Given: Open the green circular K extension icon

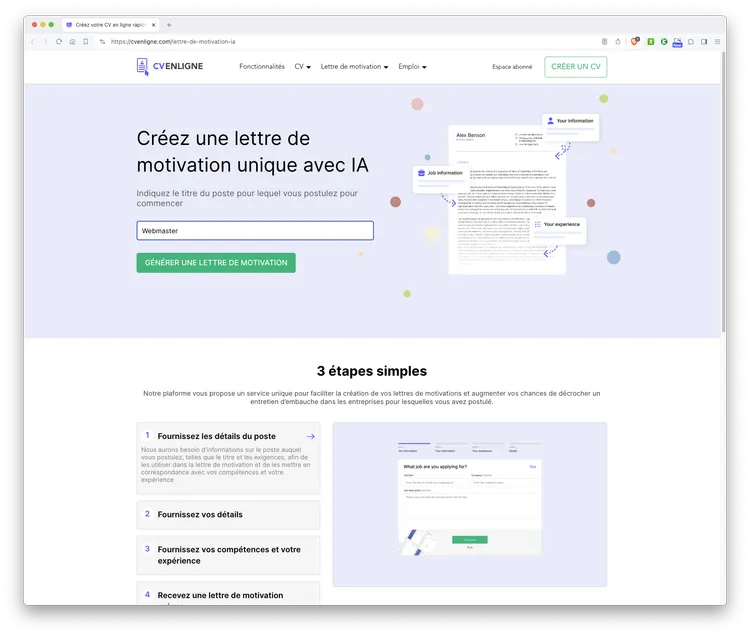Looking at the screenshot, I should [664, 42].
